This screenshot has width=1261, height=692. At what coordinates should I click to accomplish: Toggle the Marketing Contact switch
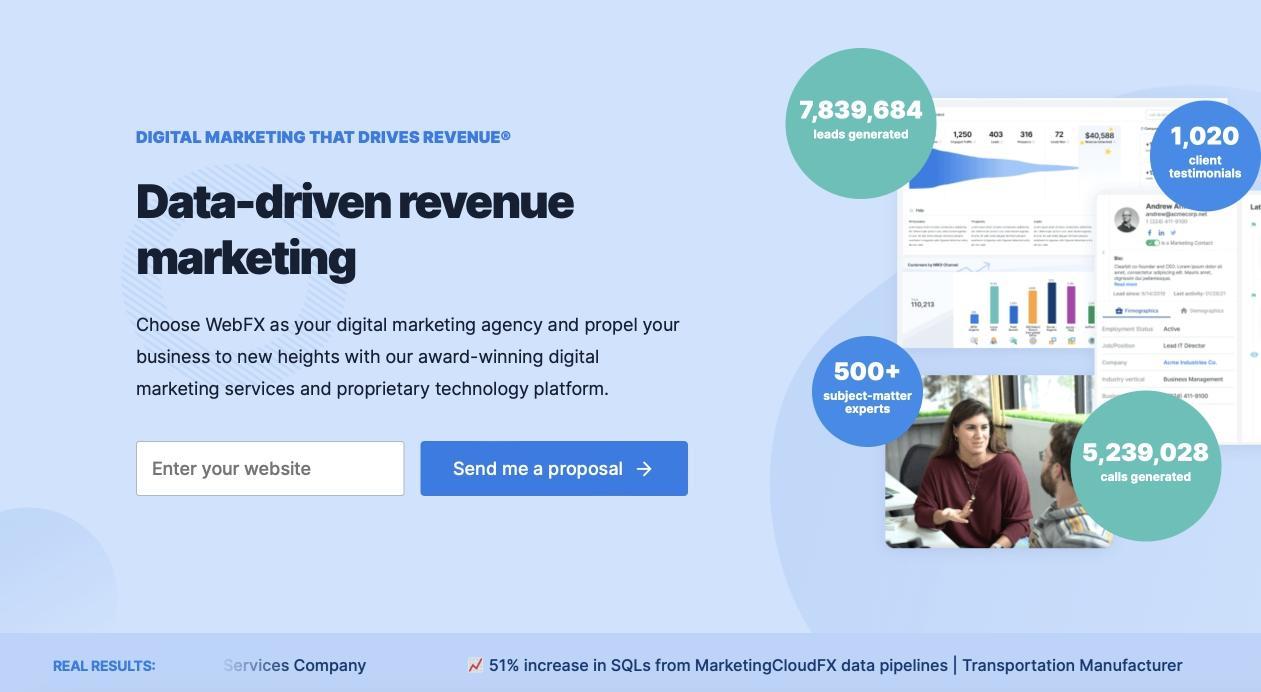pyautogui.click(x=1152, y=243)
